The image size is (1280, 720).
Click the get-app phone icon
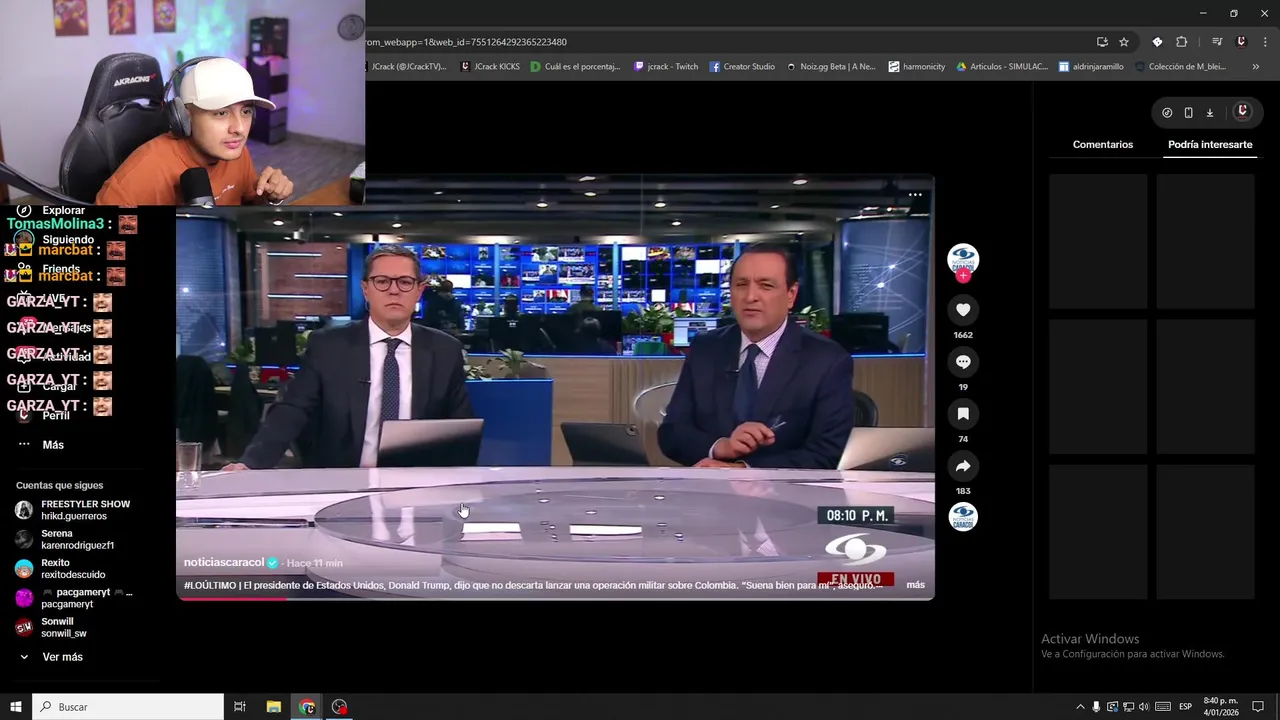click(1188, 113)
